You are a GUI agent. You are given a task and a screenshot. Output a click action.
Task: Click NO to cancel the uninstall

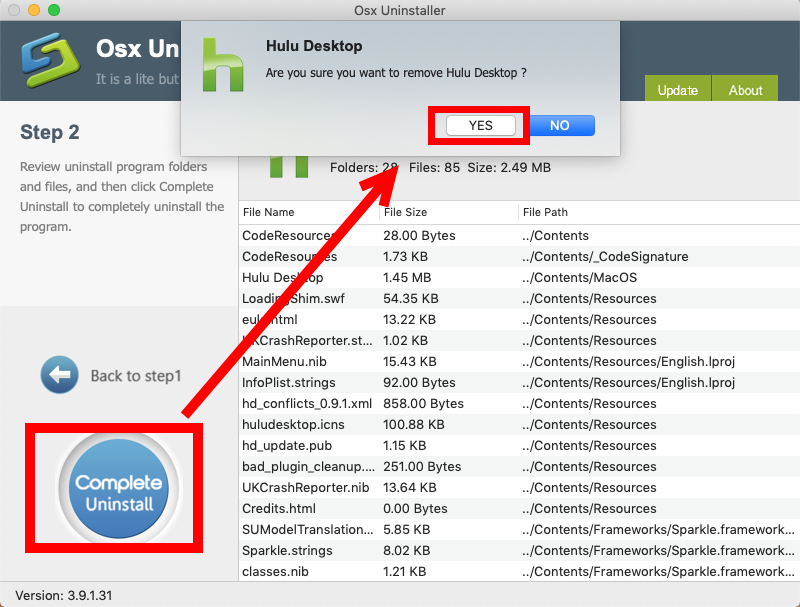(x=560, y=125)
